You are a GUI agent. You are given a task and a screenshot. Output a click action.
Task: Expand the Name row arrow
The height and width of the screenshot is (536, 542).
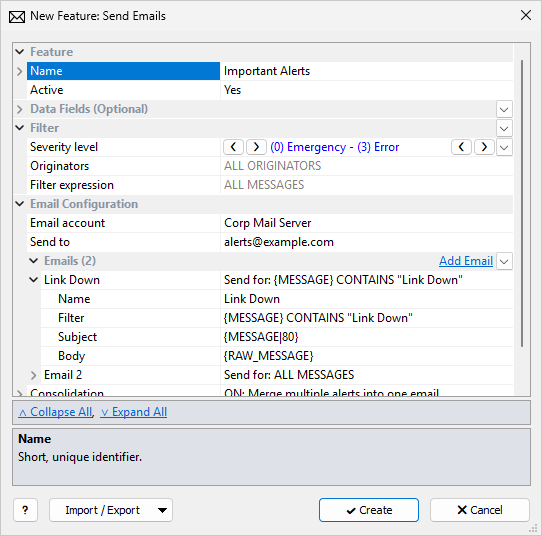(x=20, y=71)
